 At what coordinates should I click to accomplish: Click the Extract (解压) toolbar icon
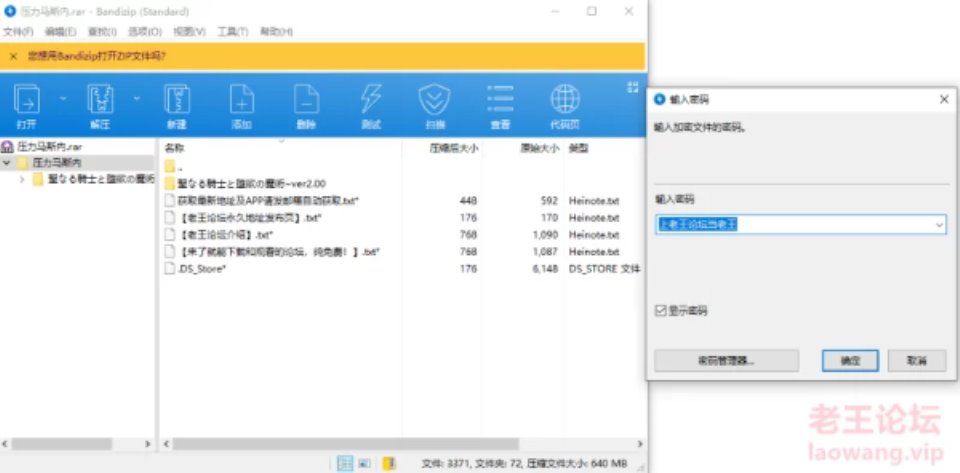[x=100, y=100]
